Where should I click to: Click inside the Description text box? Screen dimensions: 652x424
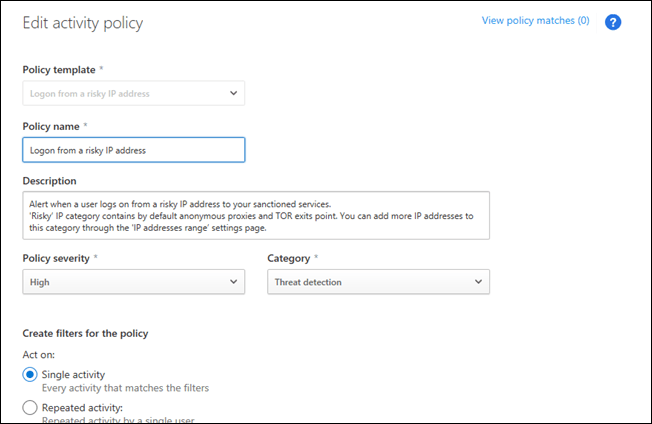(256, 215)
